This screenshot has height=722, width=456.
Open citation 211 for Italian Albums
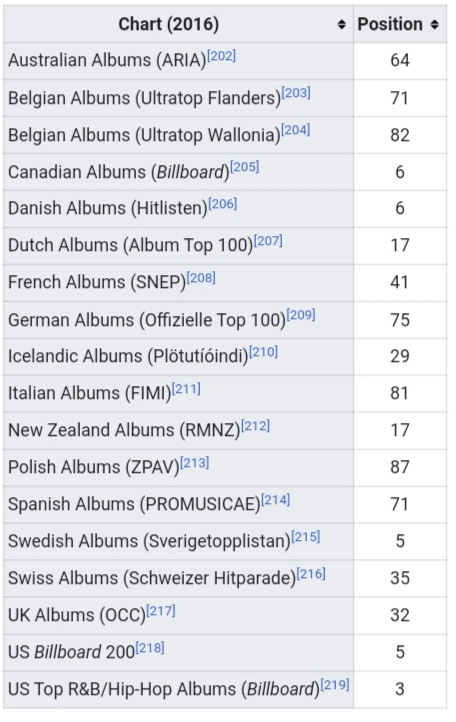(187, 389)
